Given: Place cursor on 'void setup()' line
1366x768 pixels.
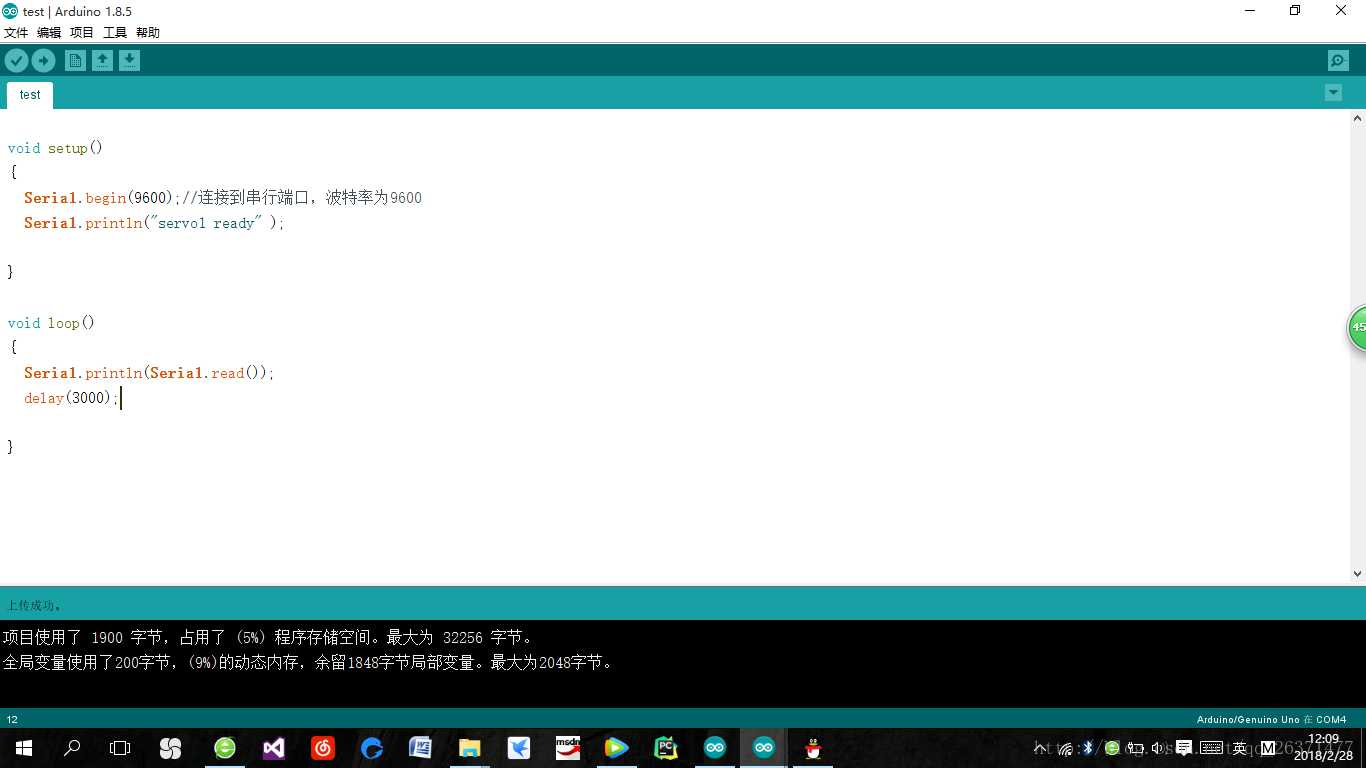Looking at the screenshot, I should coord(55,148).
